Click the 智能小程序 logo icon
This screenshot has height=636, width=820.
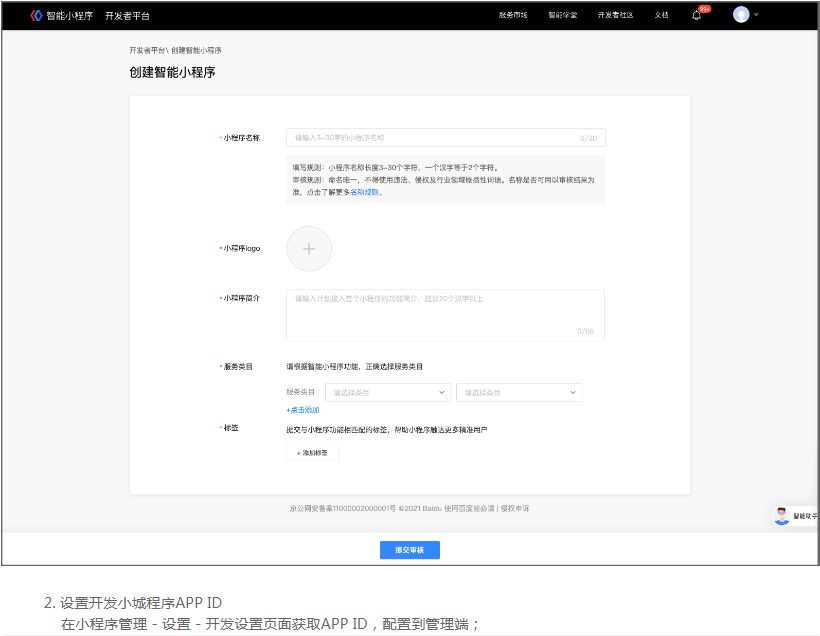[37, 15]
